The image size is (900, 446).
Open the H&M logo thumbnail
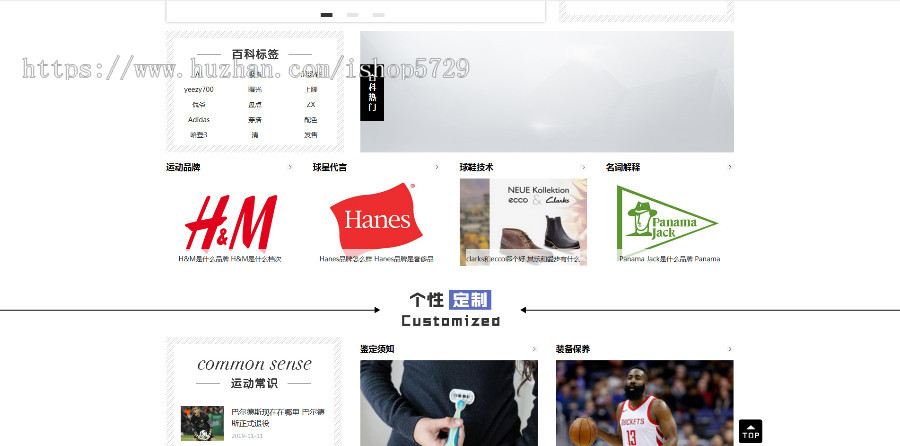(x=230, y=222)
